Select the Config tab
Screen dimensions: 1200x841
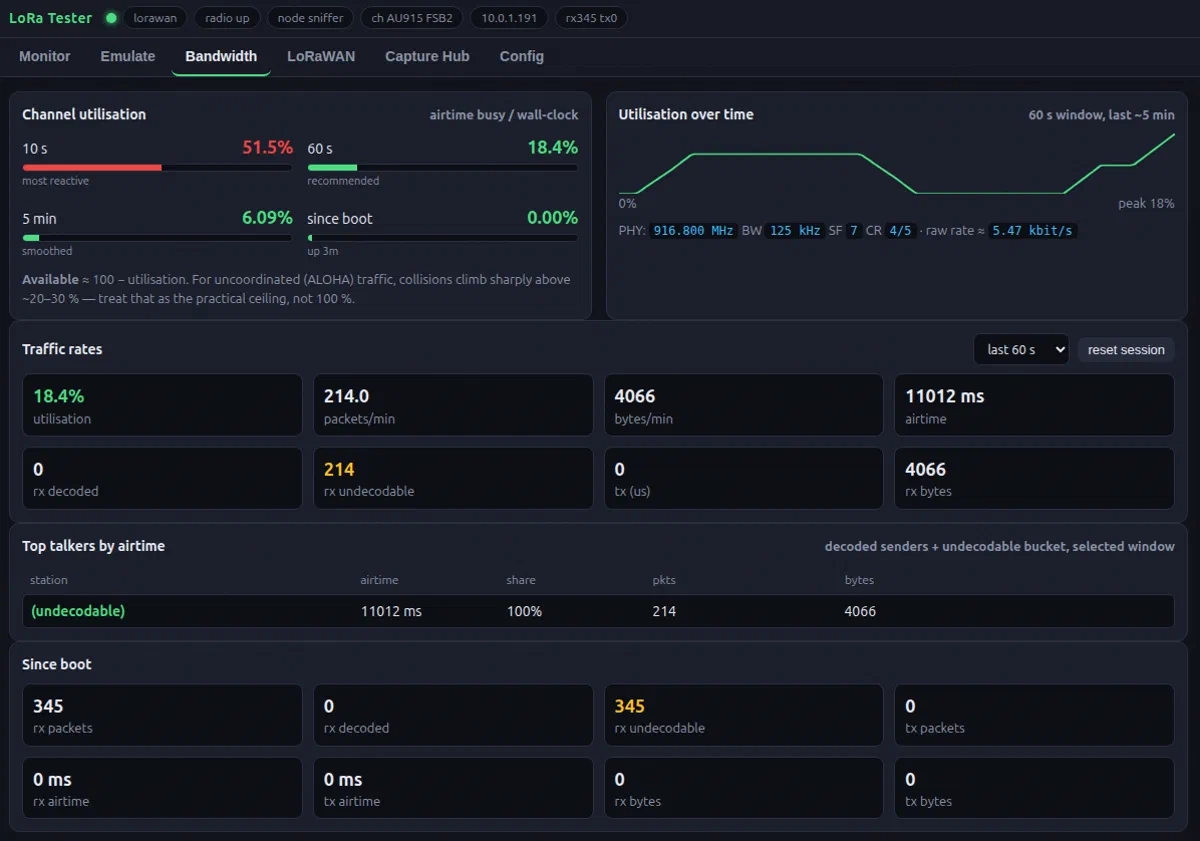coord(522,56)
